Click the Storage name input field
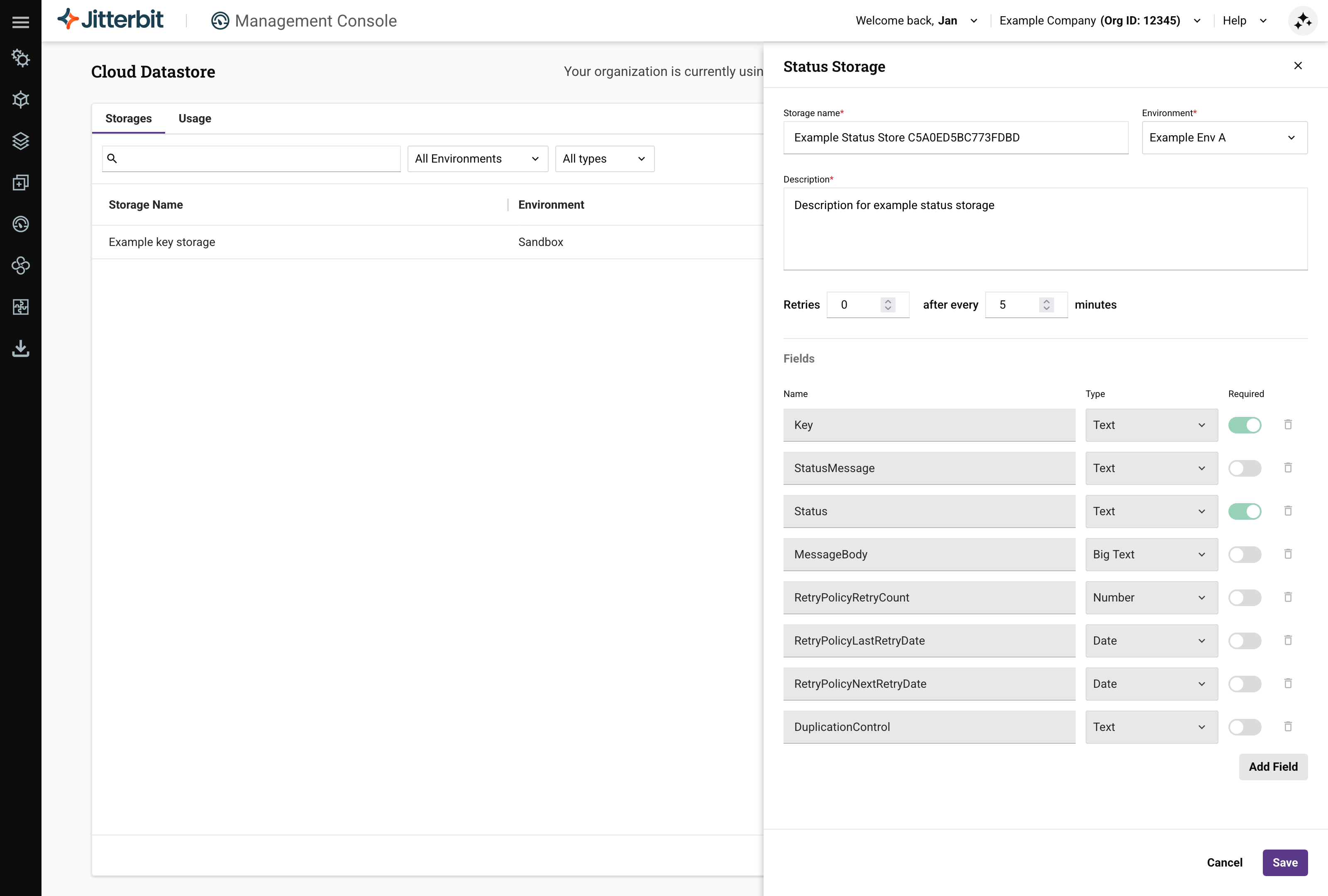The image size is (1328, 896). pyautogui.click(x=955, y=138)
